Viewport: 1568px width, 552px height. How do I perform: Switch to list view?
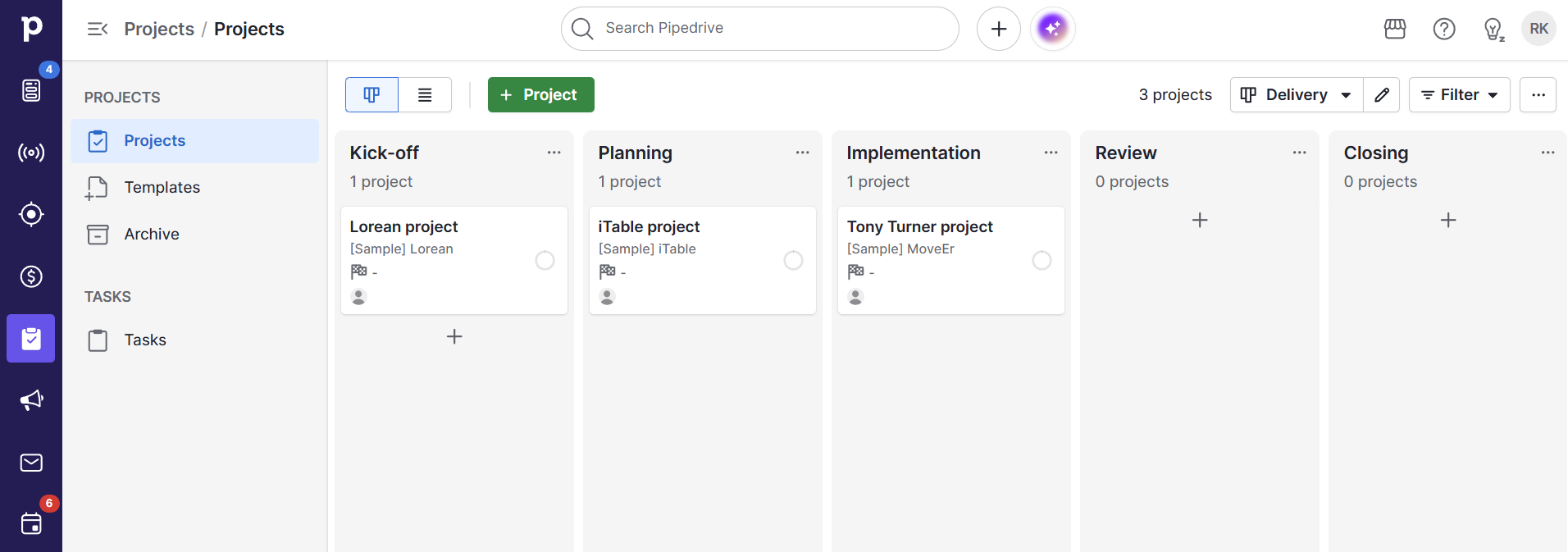[x=425, y=94]
